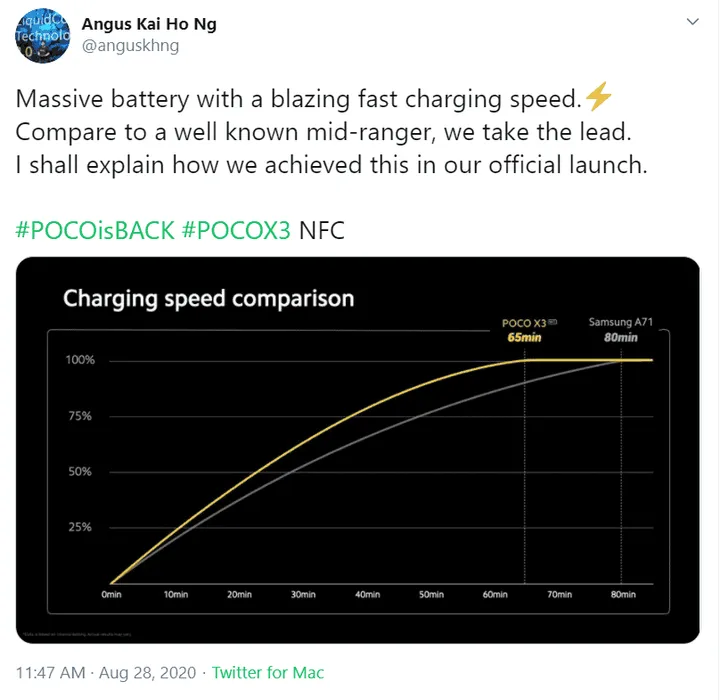Viewport: 720px width, 700px height.
Task: Open the tweet options chevron menu
Action: click(x=693, y=22)
